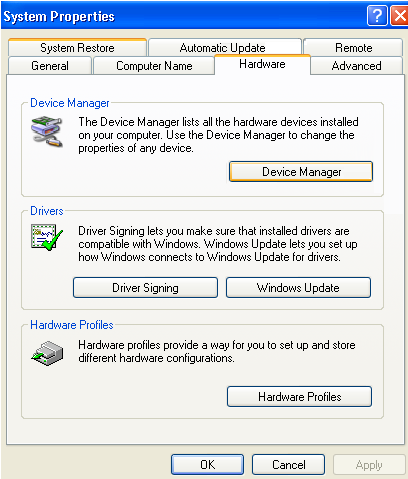The height and width of the screenshot is (479, 408).
Task: Click the Cancel button
Action: pyautogui.click(x=288, y=464)
